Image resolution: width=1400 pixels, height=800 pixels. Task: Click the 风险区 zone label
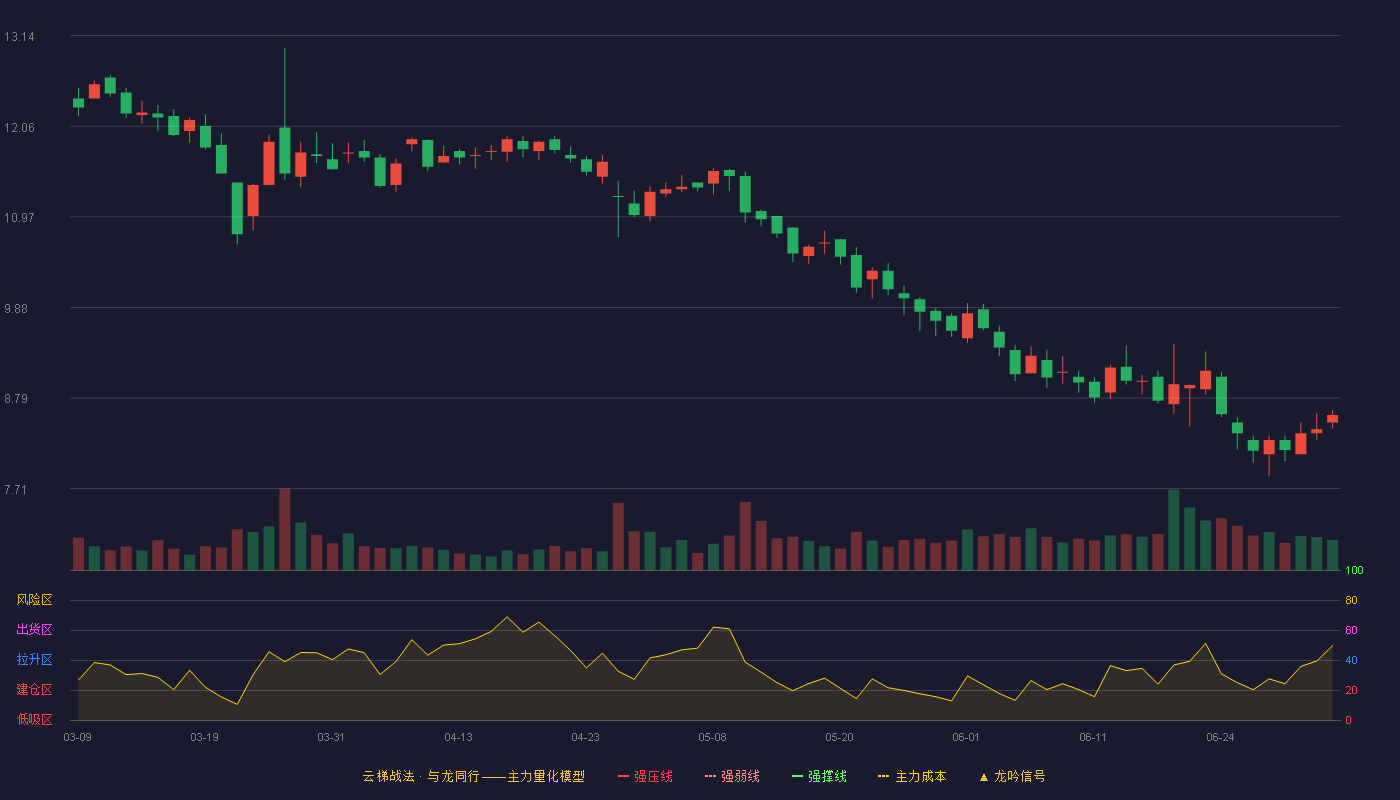tap(34, 600)
